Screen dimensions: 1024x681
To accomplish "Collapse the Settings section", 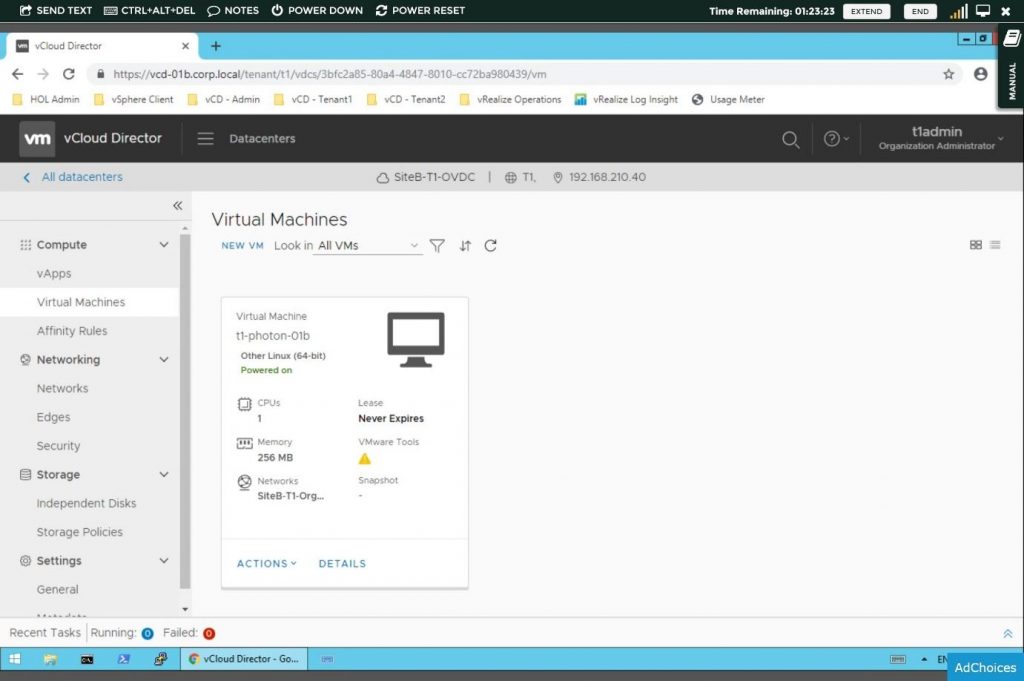I will [x=164, y=560].
